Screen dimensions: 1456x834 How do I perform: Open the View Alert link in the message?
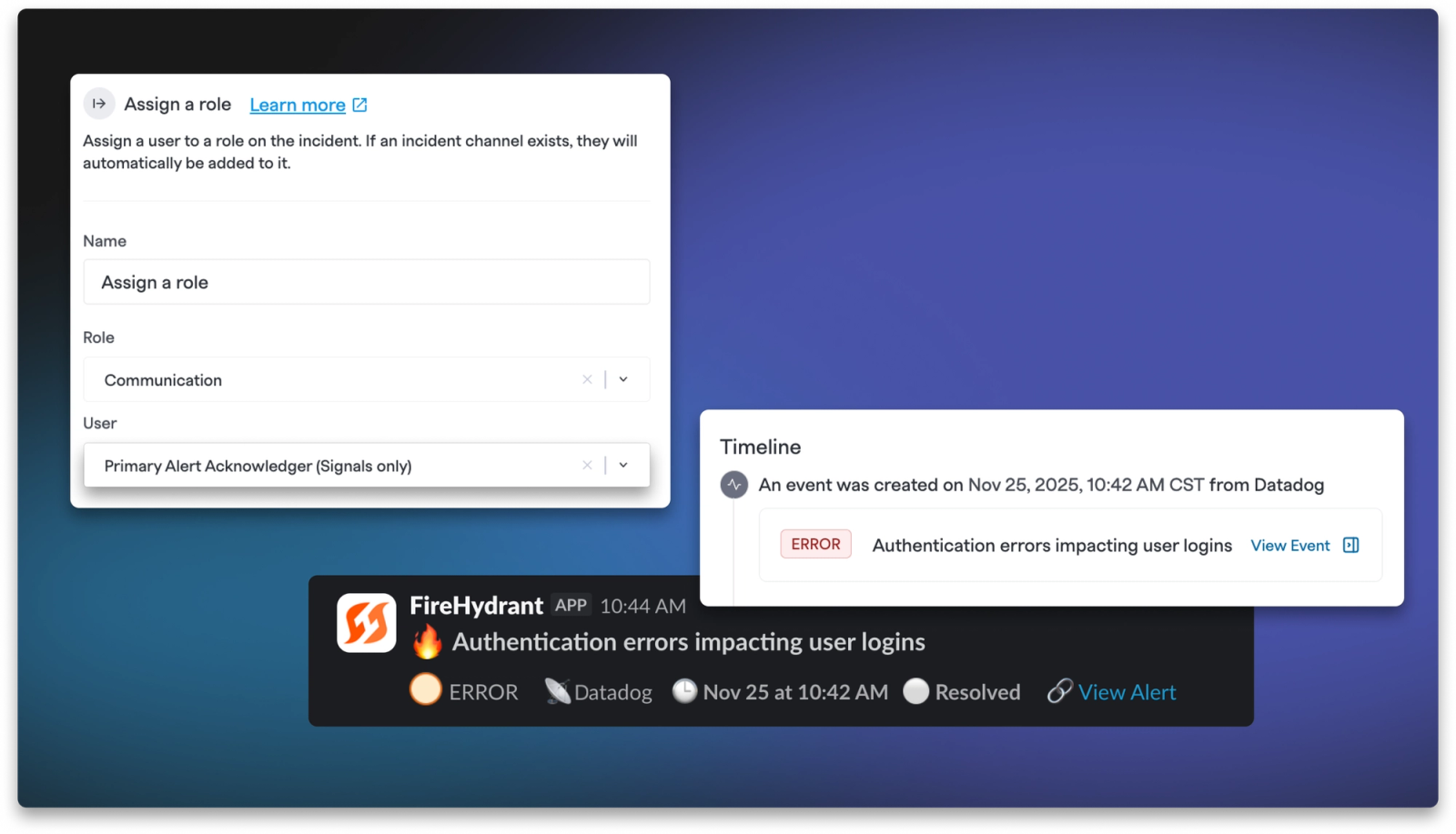tap(1127, 692)
